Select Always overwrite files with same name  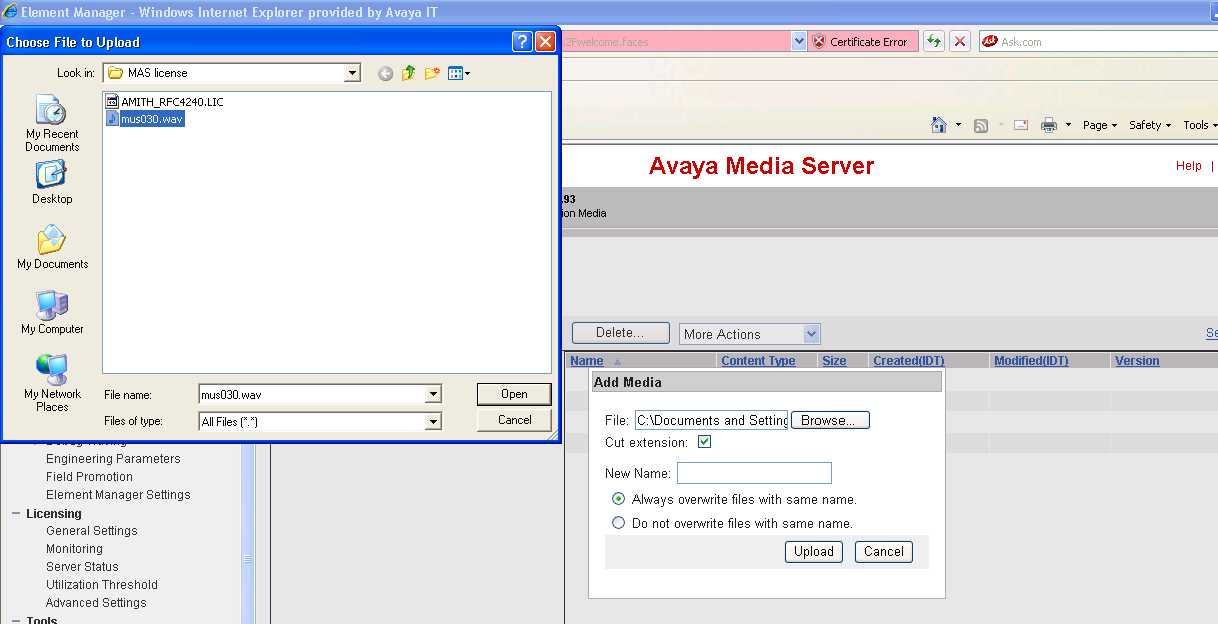618,499
